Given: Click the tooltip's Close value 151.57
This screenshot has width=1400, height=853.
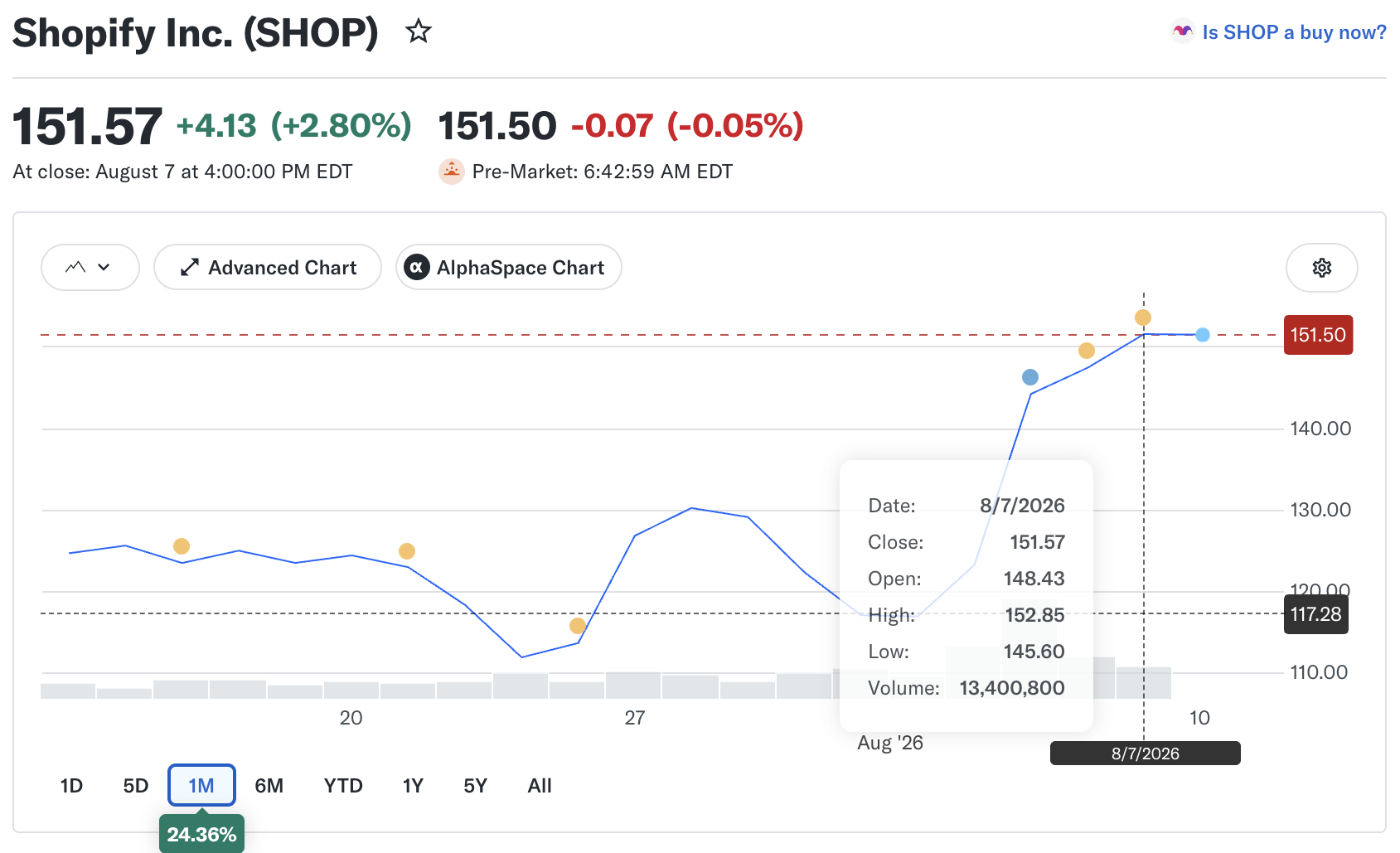Looking at the screenshot, I should tap(1037, 542).
